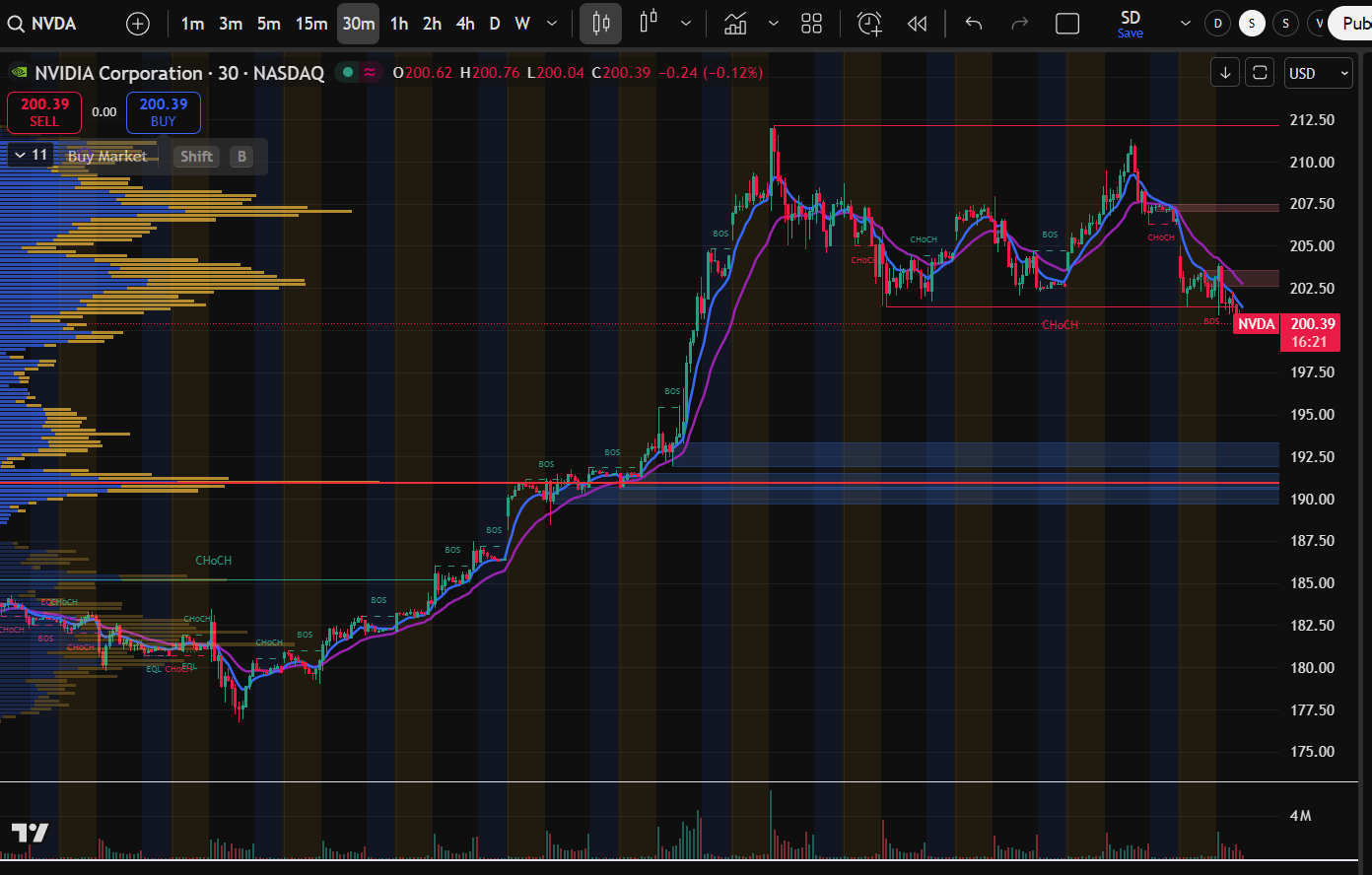Open the indicator templates grid icon
1372x875 pixels.
(x=812, y=24)
